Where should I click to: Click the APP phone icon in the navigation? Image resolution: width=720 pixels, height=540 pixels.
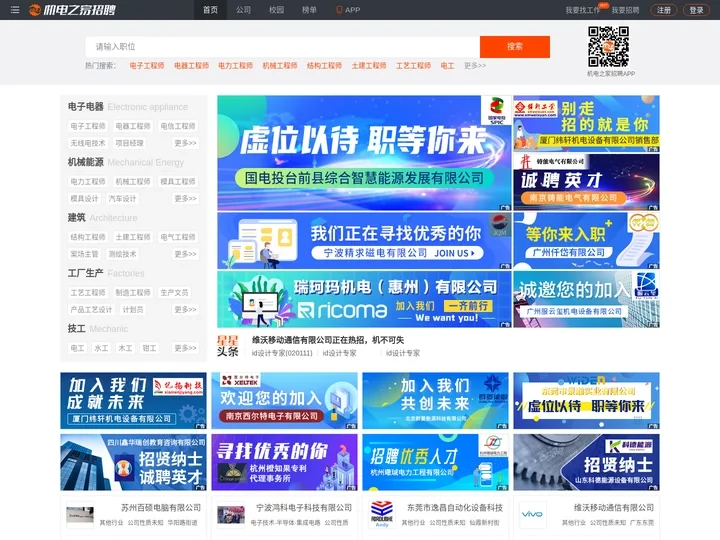point(339,10)
